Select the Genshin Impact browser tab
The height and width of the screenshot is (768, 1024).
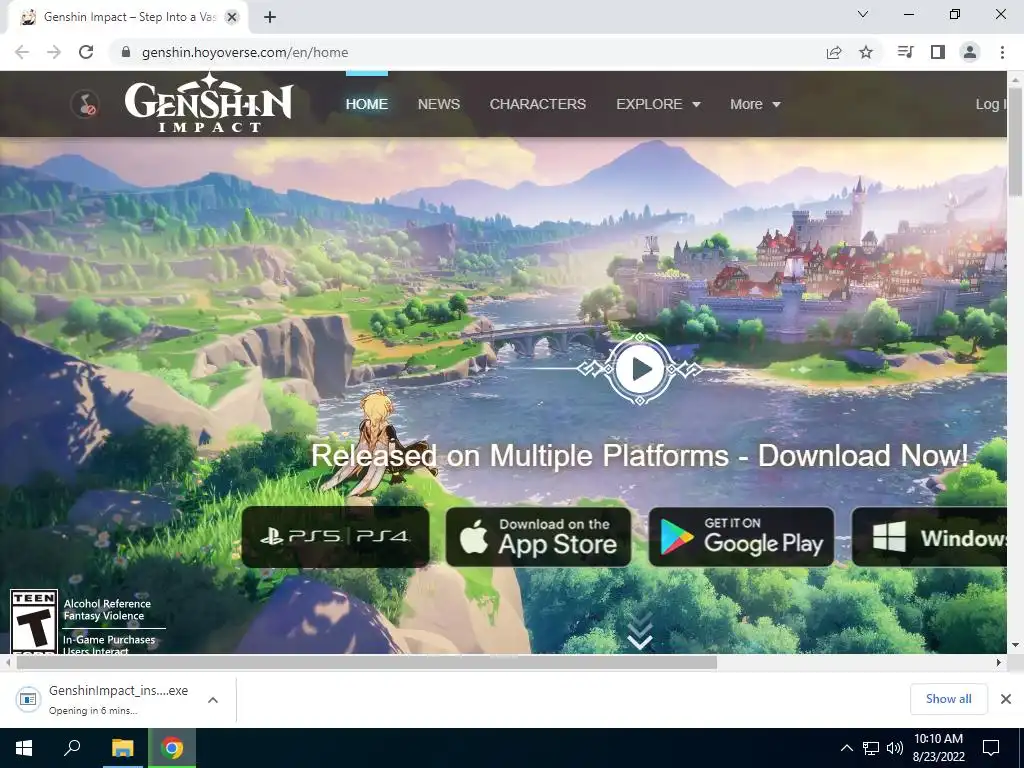129,18
